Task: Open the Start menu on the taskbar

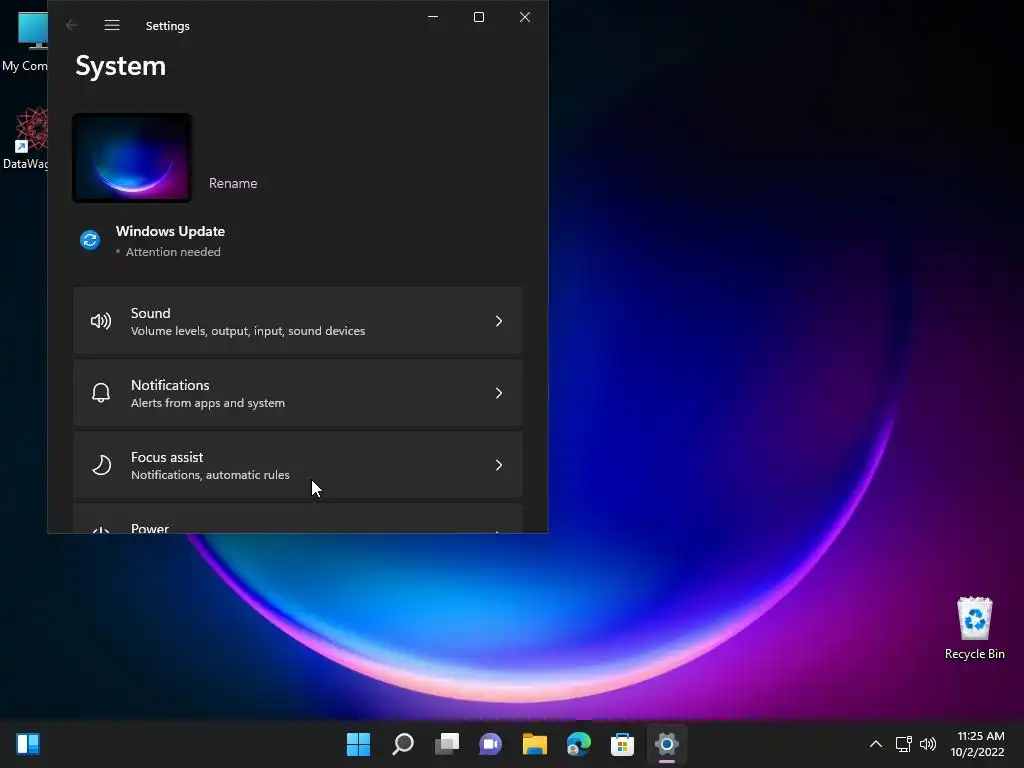Action: click(359, 744)
